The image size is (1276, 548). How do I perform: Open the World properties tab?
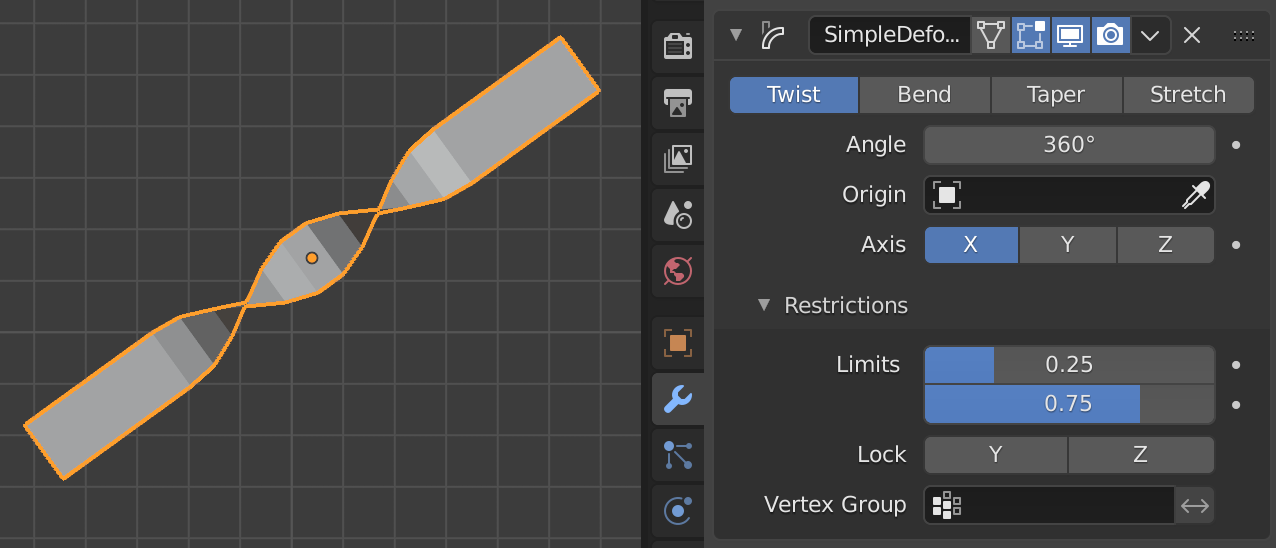click(678, 270)
